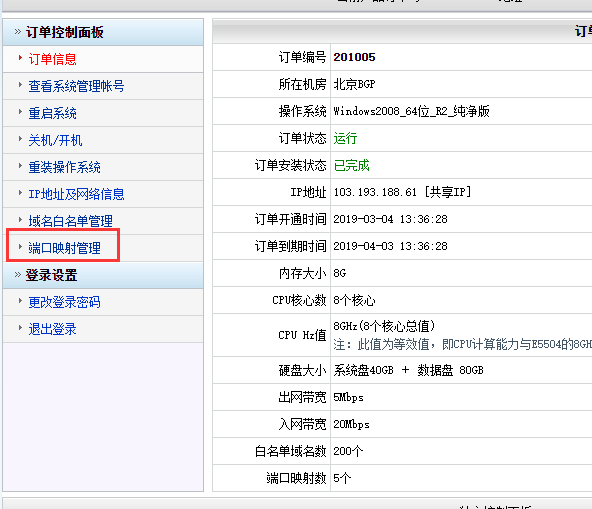Open 重装操作系统 option
The image size is (592, 509).
(65, 167)
